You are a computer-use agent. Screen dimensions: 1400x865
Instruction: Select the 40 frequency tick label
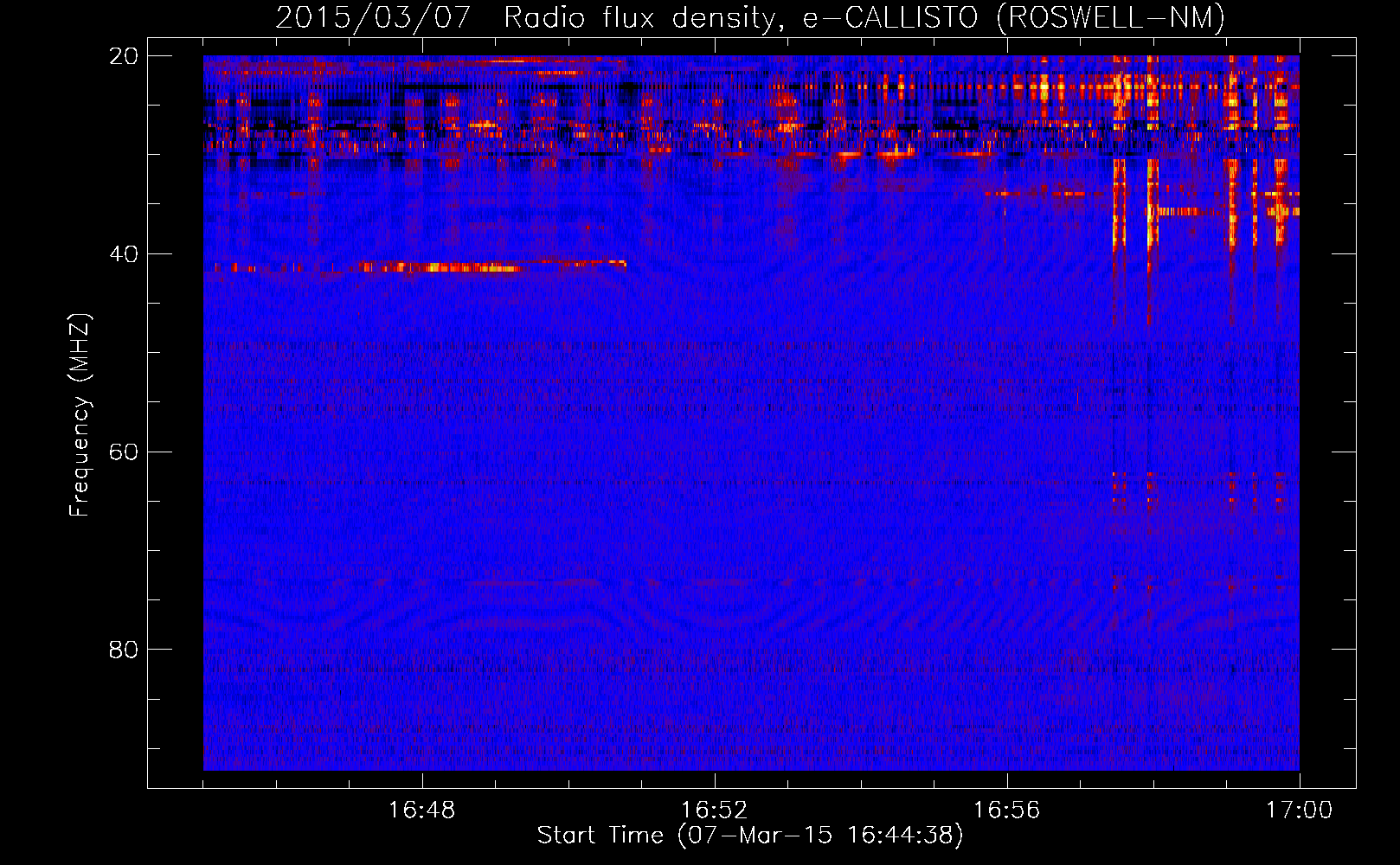point(124,254)
